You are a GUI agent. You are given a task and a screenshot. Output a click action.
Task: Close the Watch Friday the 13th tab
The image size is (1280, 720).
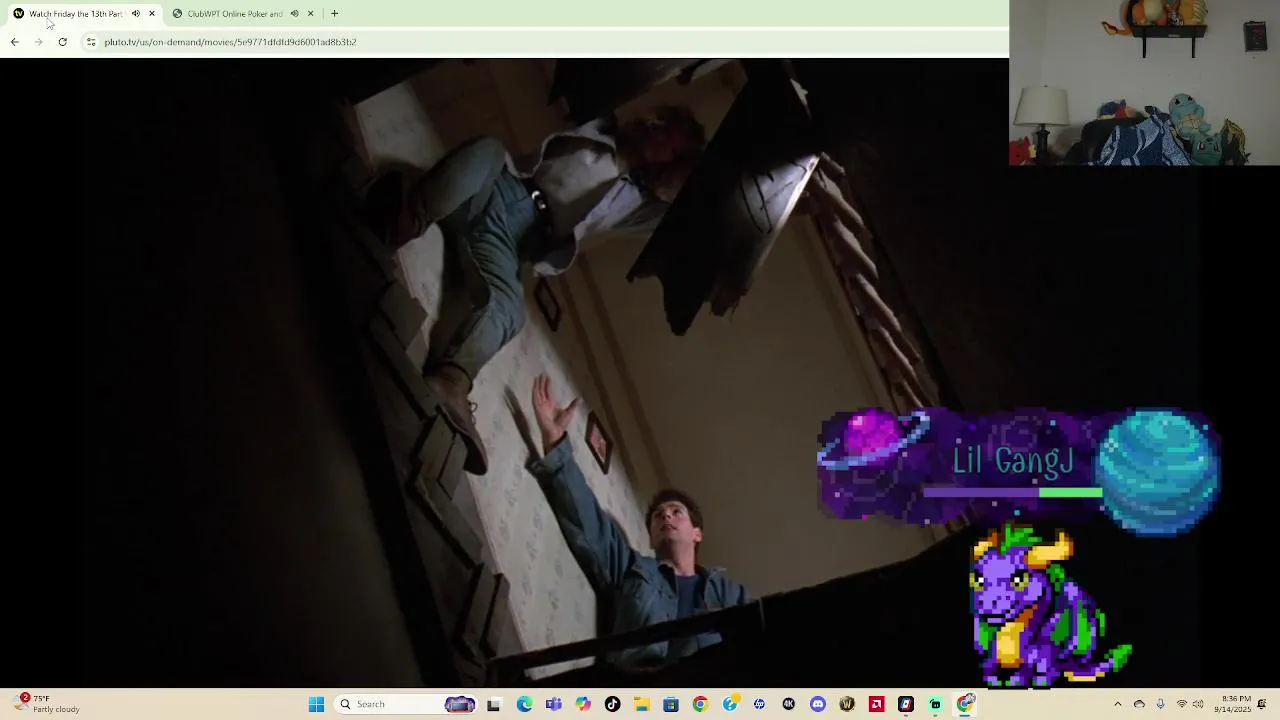152,14
